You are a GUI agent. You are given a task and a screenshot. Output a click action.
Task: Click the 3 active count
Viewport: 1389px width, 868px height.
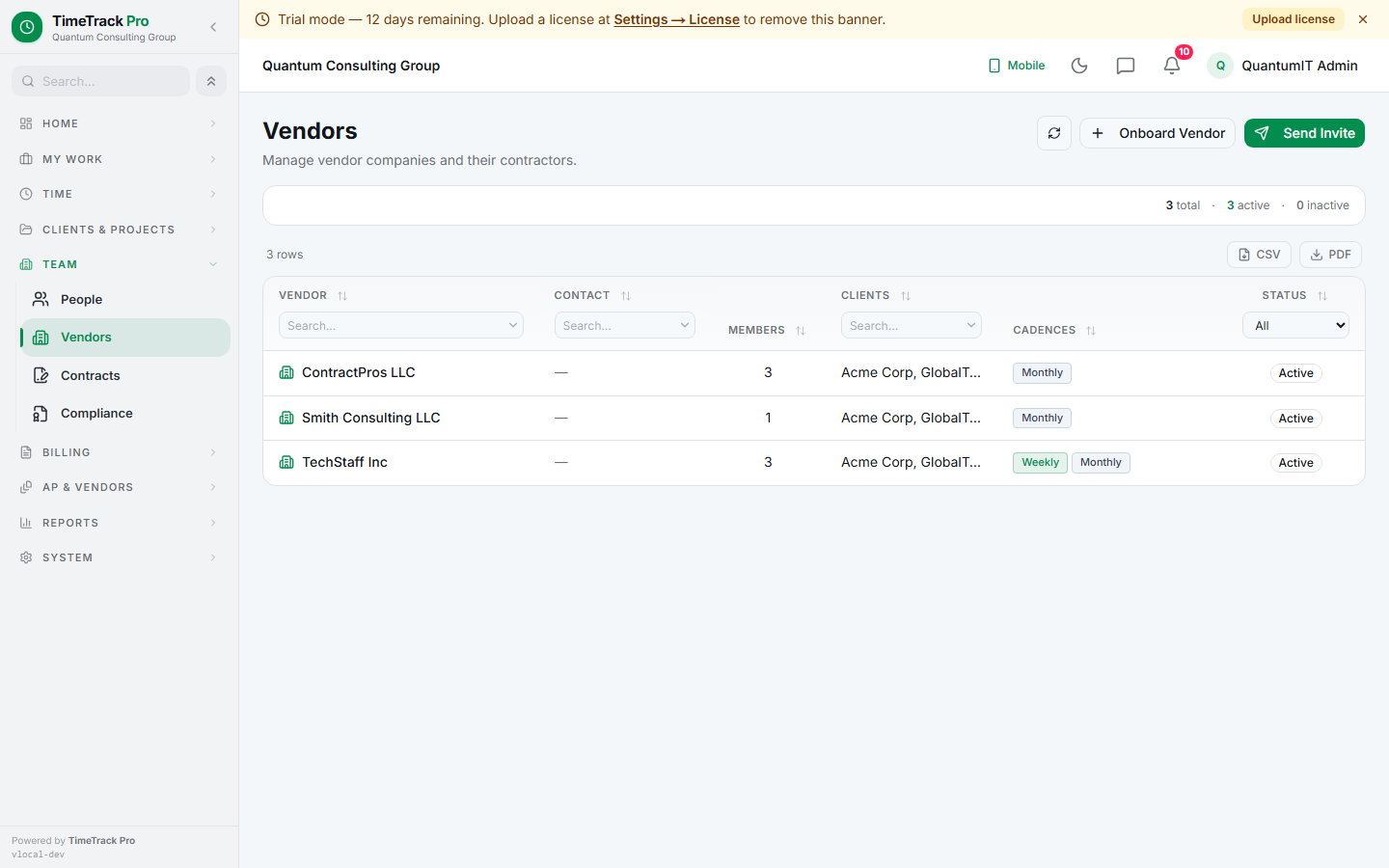point(1248,205)
